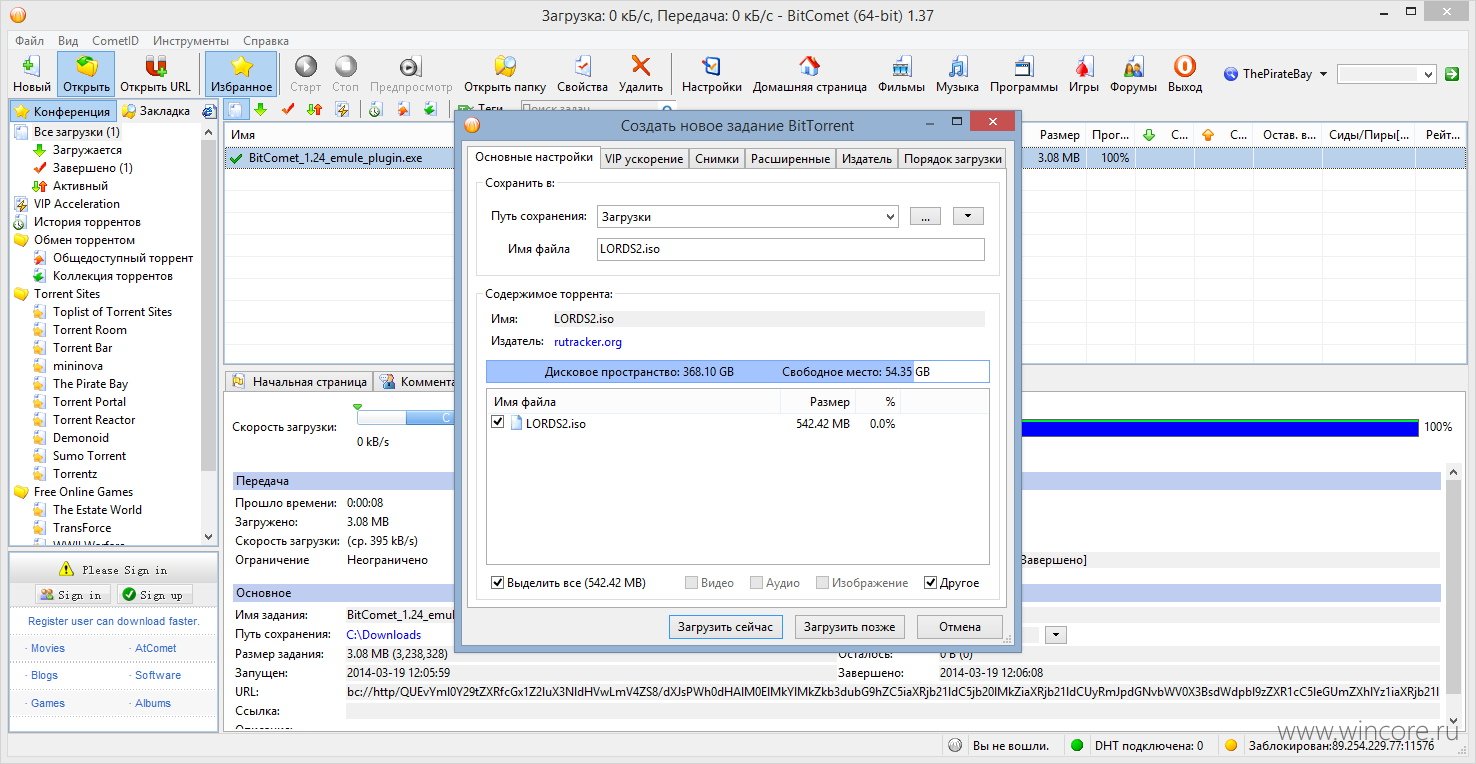Click the disk space usage bar
1476x764 pixels.
coord(737,371)
